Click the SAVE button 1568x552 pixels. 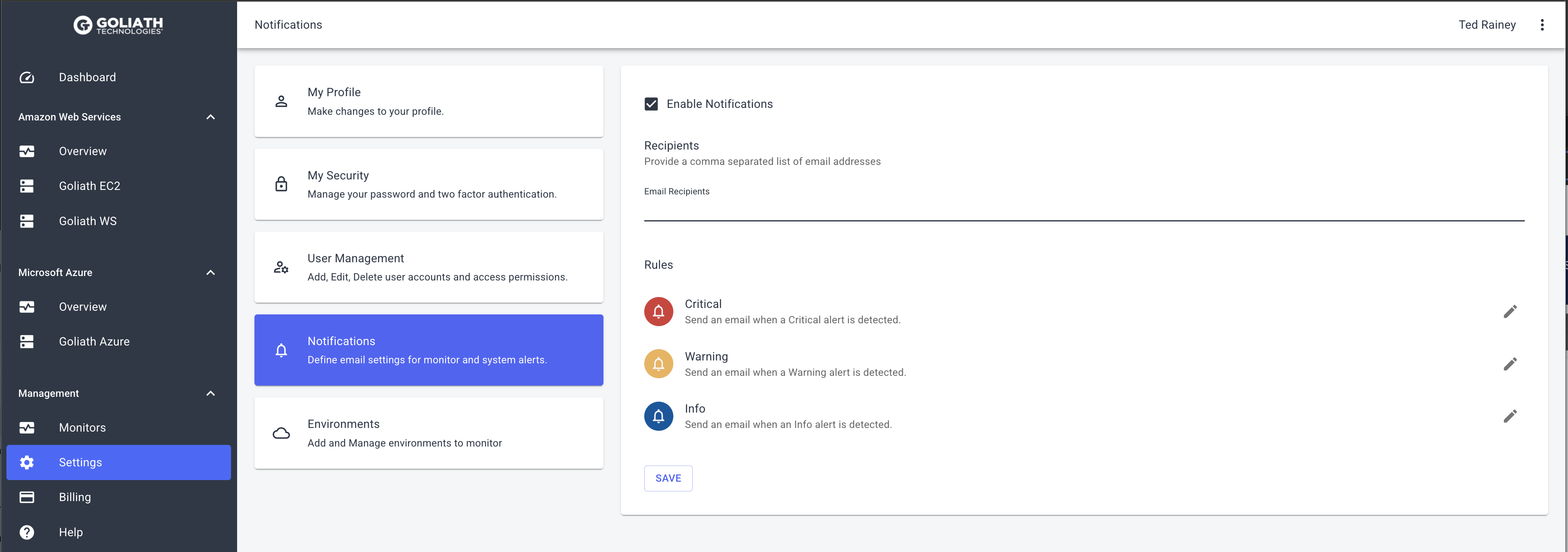(x=668, y=478)
